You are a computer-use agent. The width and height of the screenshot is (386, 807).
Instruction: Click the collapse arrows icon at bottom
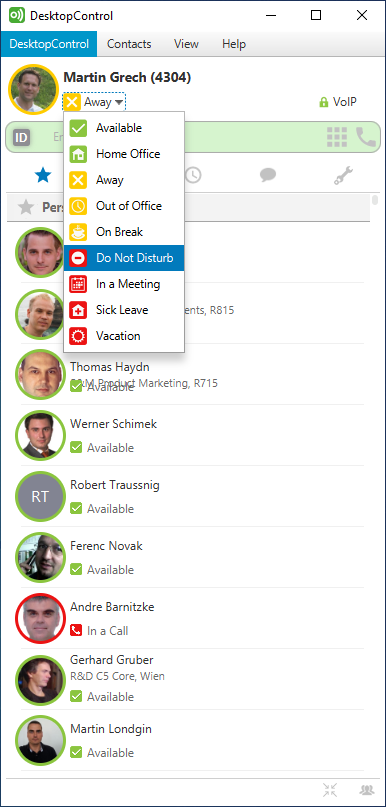(330, 789)
